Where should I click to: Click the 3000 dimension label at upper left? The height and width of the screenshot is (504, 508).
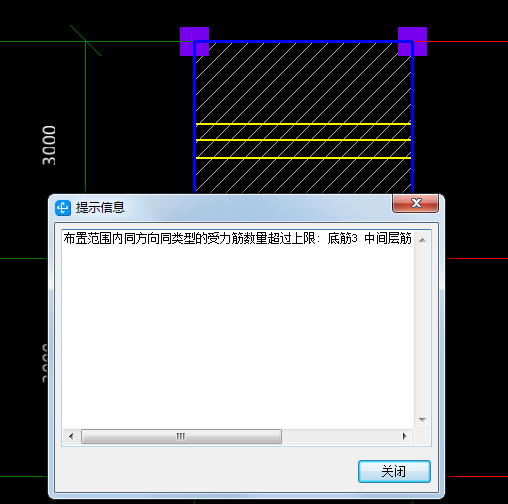[x=49, y=145]
